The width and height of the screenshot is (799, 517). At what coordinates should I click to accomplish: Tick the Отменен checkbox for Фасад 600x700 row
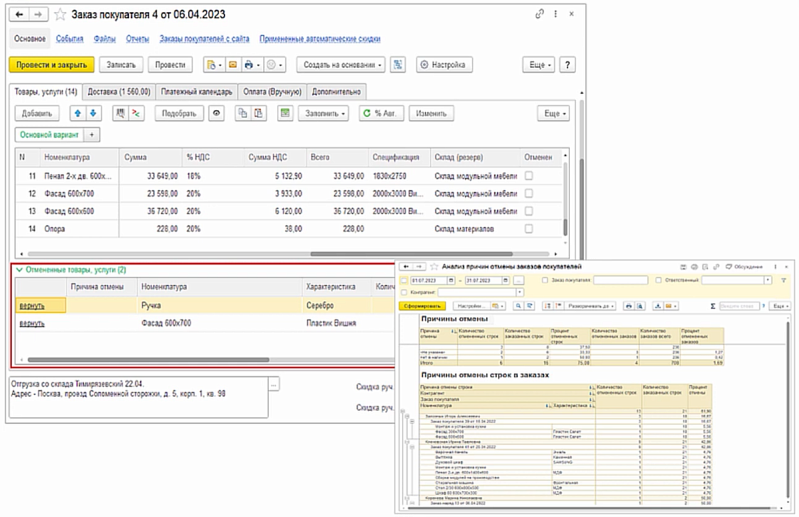(x=529, y=194)
